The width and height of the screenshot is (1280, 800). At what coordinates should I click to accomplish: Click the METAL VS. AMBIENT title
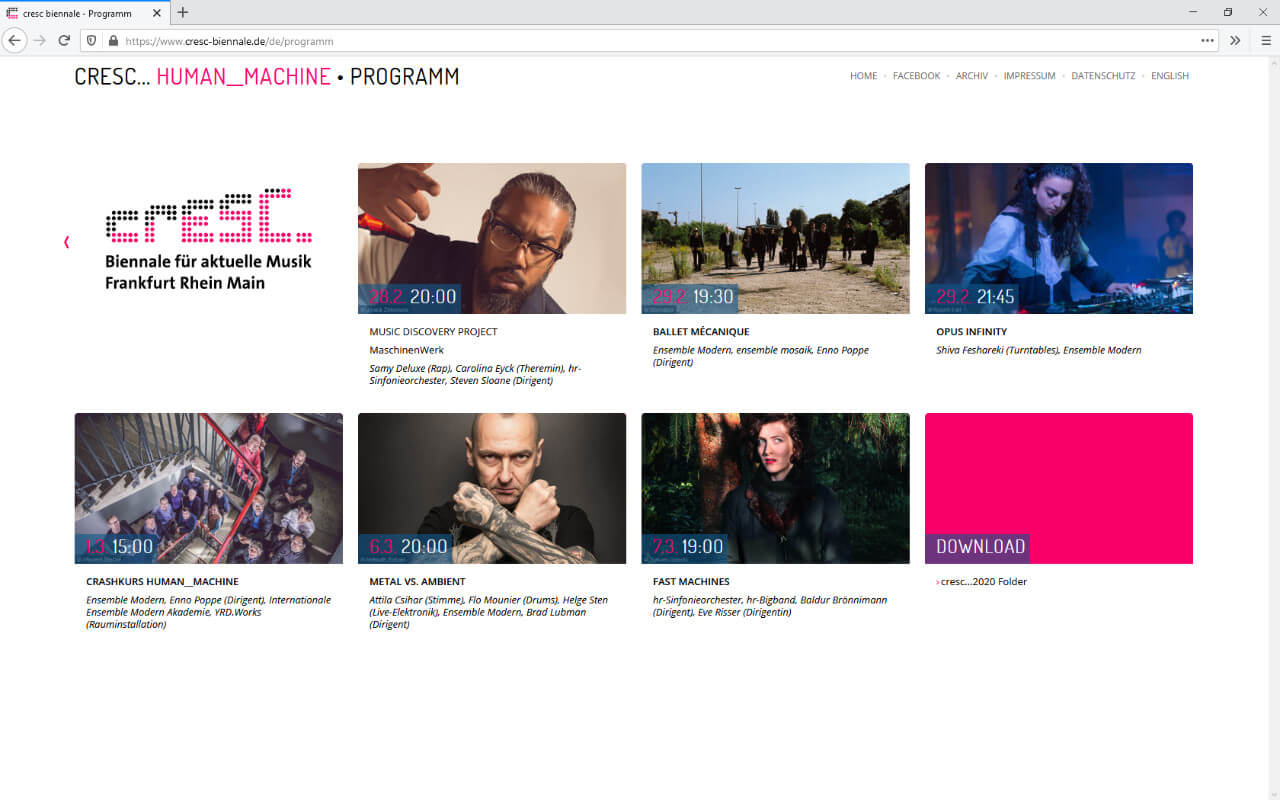coord(417,582)
